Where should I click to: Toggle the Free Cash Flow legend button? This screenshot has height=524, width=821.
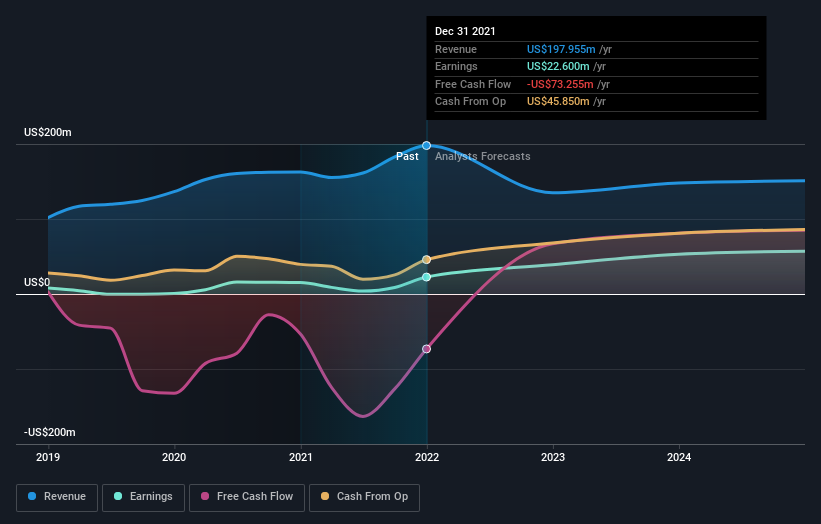click(x=247, y=497)
